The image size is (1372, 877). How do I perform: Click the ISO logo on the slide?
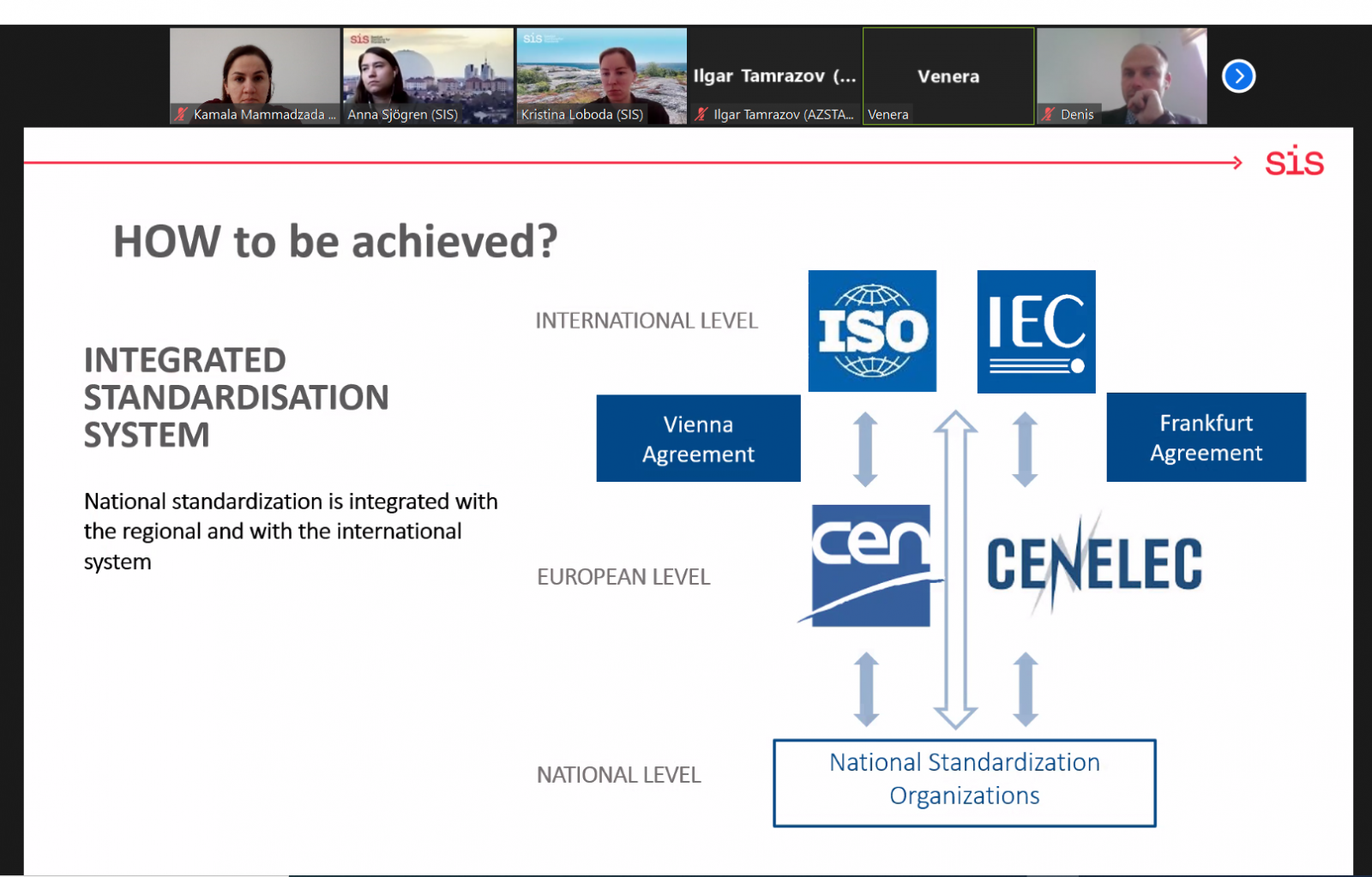pyautogui.click(x=872, y=331)
